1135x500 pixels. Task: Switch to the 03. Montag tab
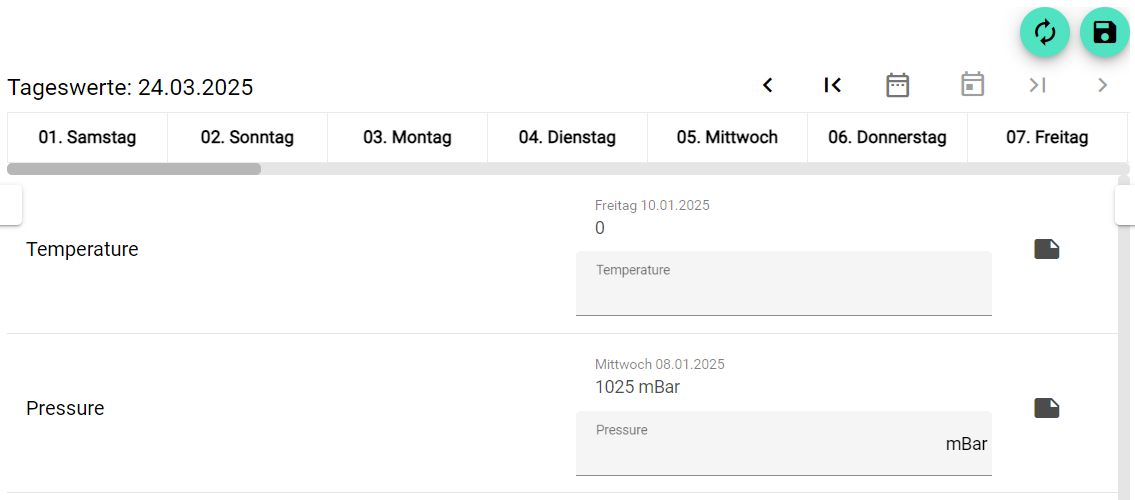(407, 138)
